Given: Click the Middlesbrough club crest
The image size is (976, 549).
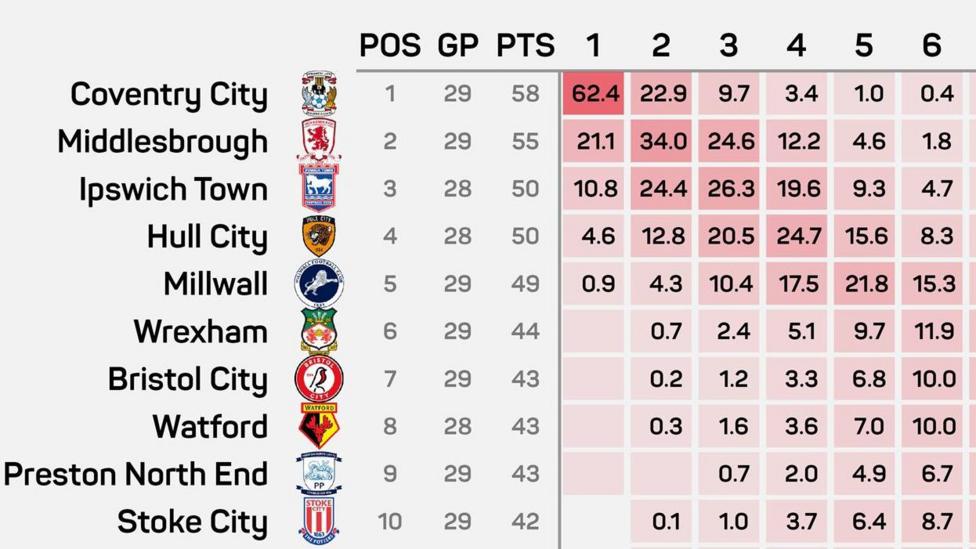Looking at the screenshot, I should pos(319,141).
